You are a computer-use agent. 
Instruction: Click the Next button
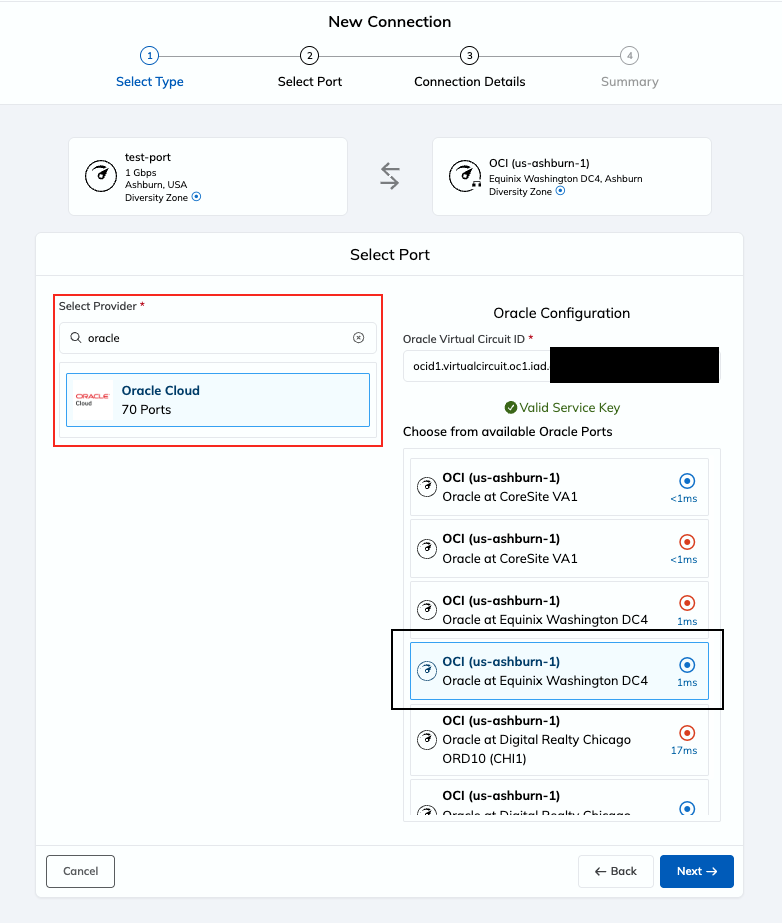pos(697,871)
